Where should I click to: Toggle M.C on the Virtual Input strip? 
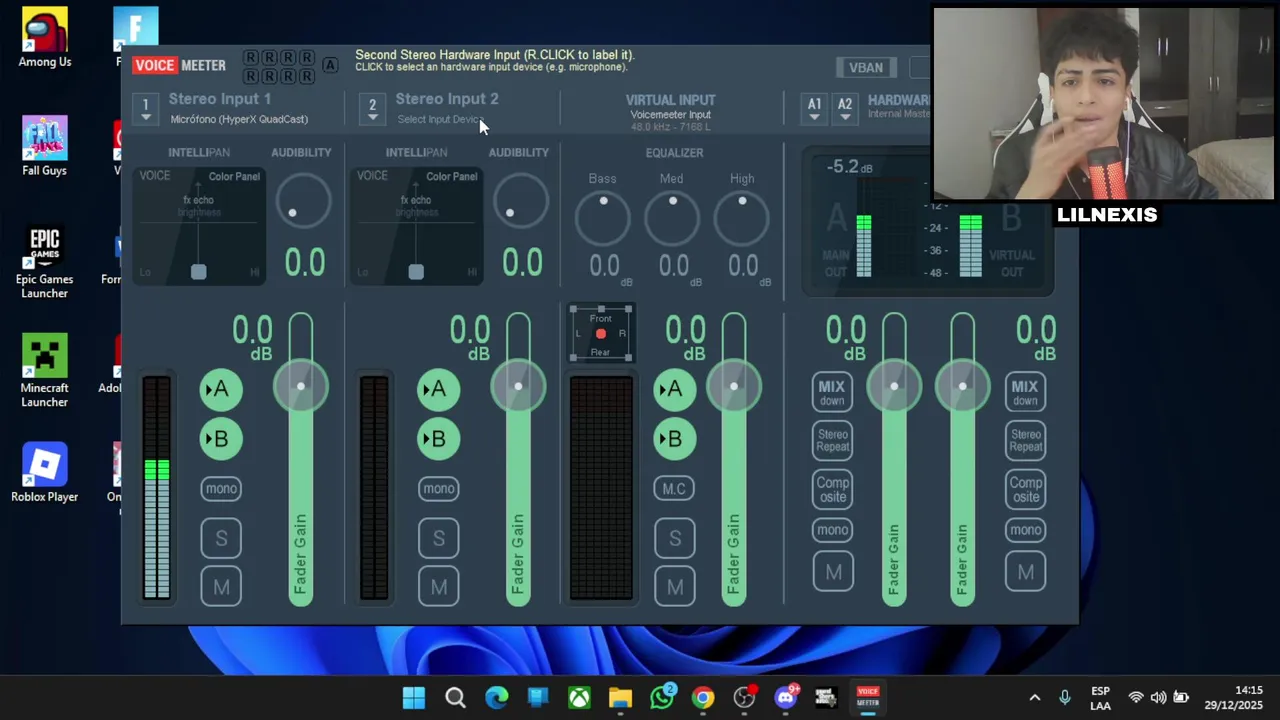pos(674,489)
